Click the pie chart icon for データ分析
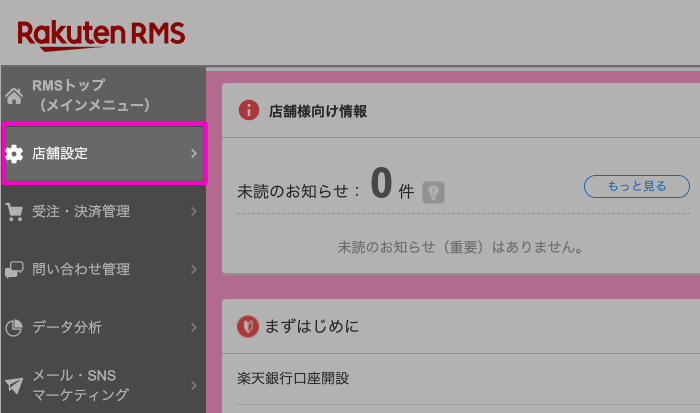Image resolution: width=700 pixels, height=413 pixels. tap(14, 327)
